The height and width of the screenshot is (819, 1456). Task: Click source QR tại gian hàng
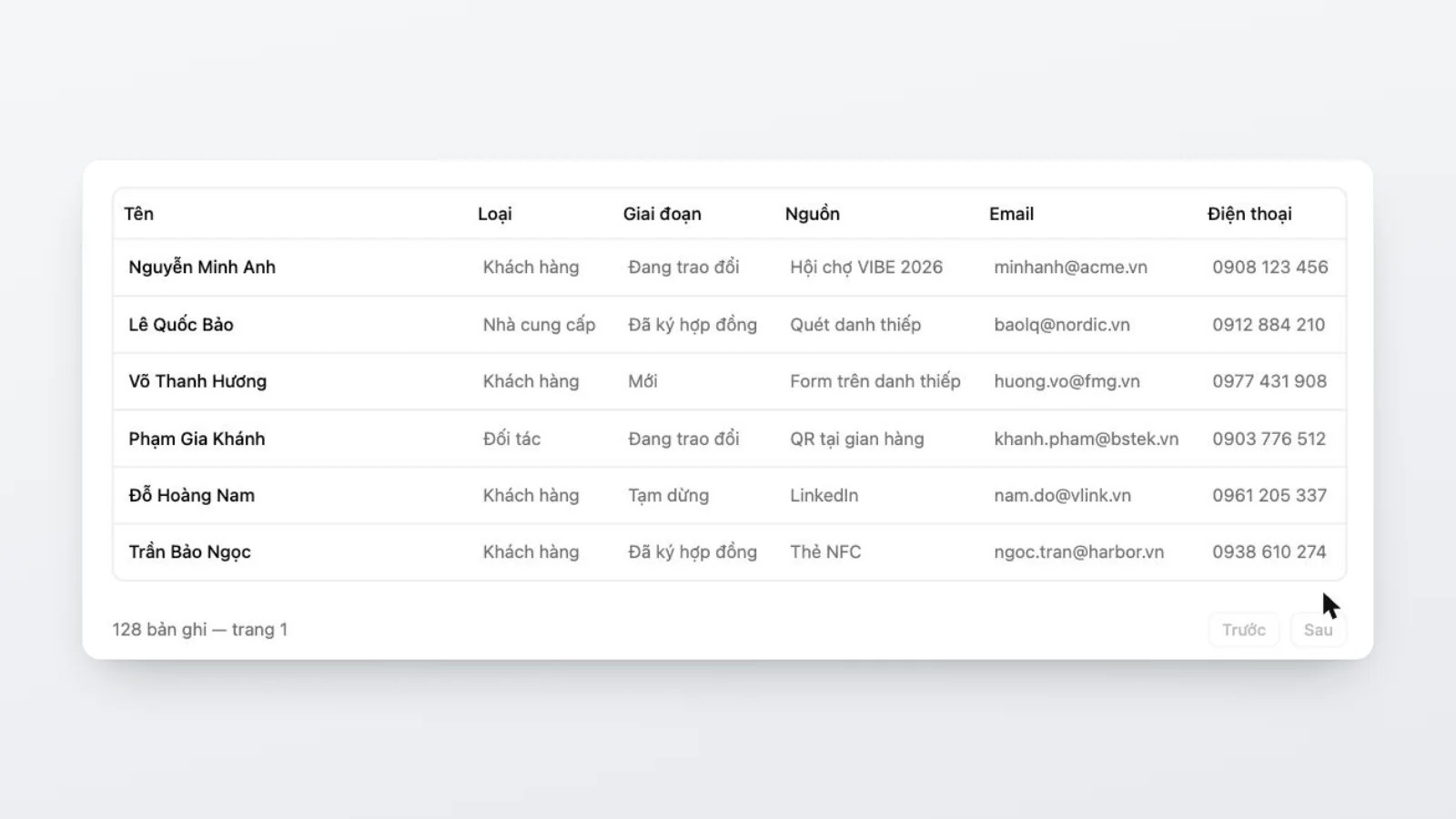tap(856, 439)
